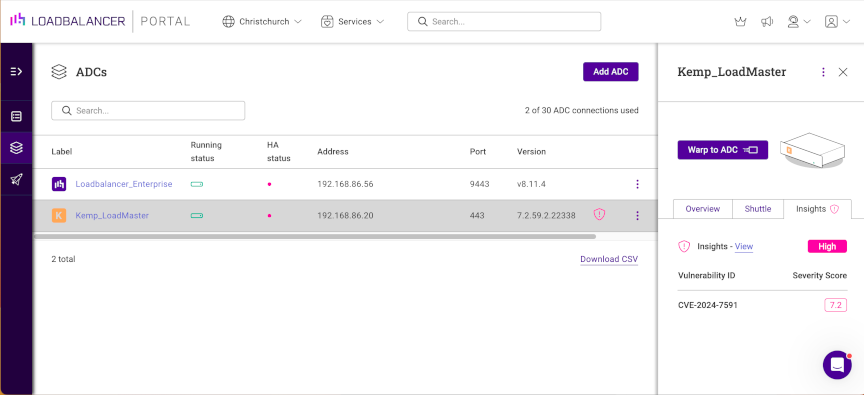Viewport: 864px width, 395px height.
Task: Click '2 of 30 ADC connections used' text
Action: [581, 110]
